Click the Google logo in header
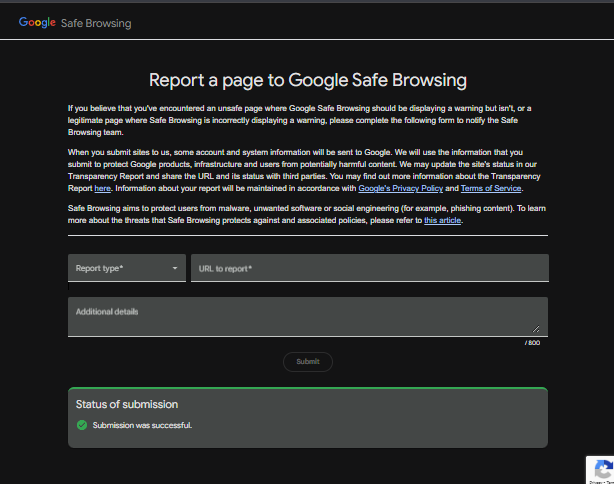The width and height of the screenshot is (614, 484). click(x=37, y=22)
